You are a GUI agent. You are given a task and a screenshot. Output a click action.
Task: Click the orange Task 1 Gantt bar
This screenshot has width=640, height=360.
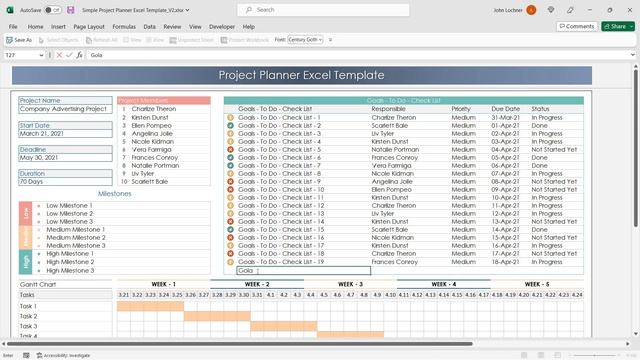pos(150,306)
